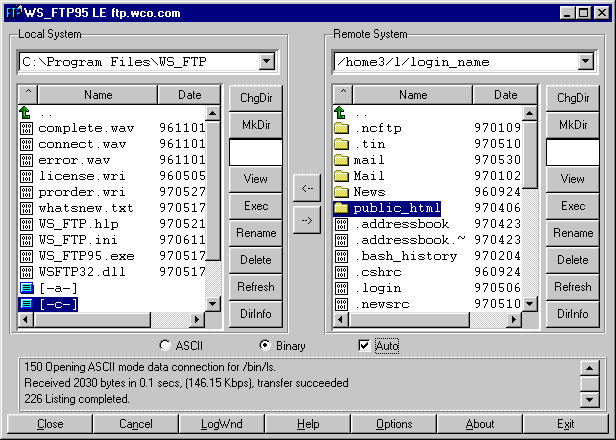Click the folder icon beside .tin
Image resolution: width=616 pixels, height=440 pixels.
pos(341,144)
